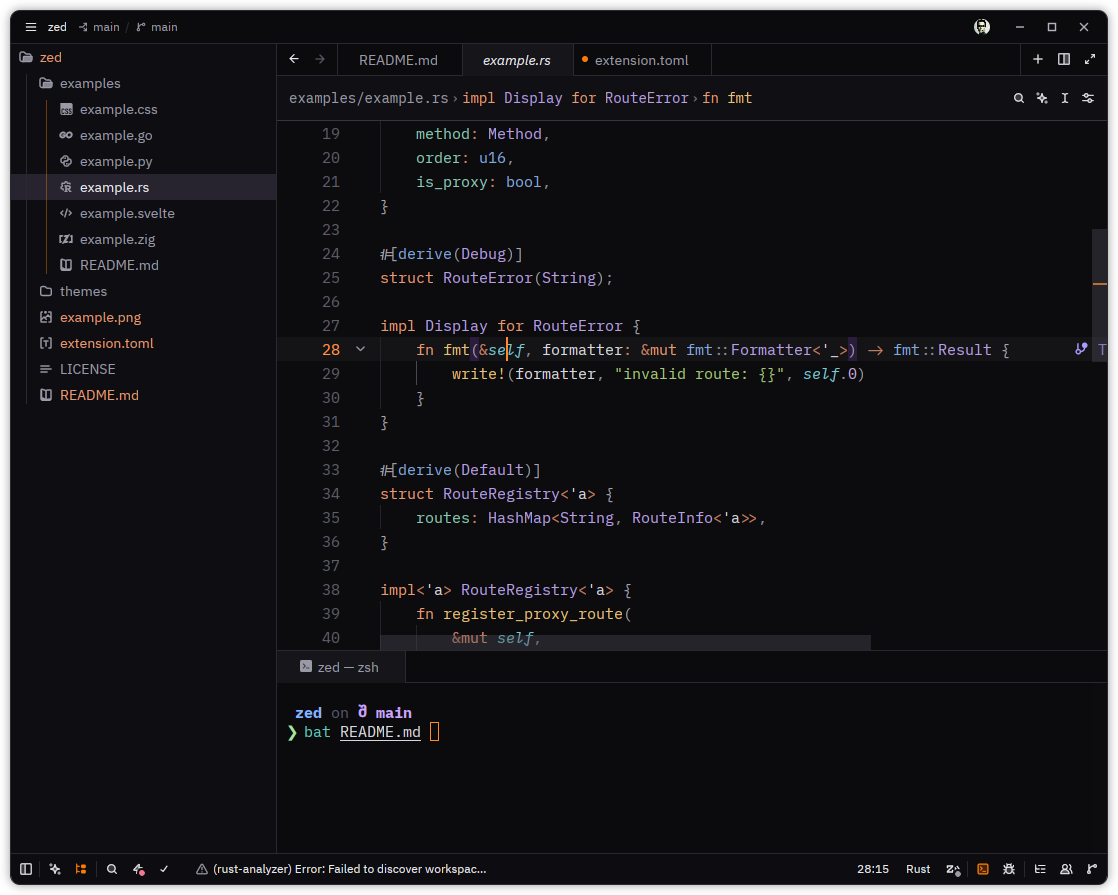Click the plus icon for a new tab
This screenshot has width=1118, height=895.
point(1037,59)
